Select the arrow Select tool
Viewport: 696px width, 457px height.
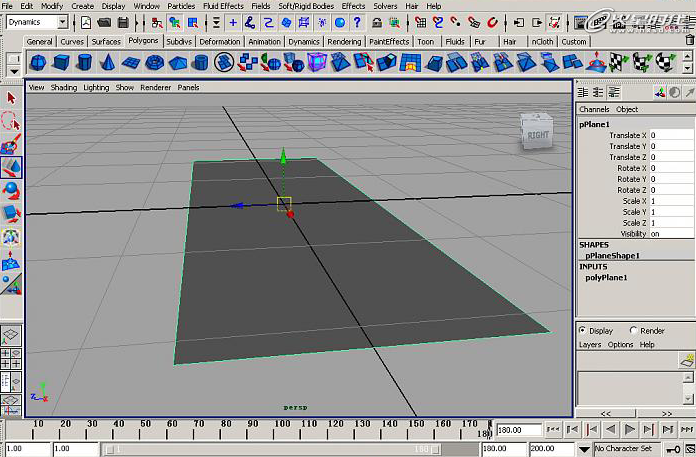(12, 98)
